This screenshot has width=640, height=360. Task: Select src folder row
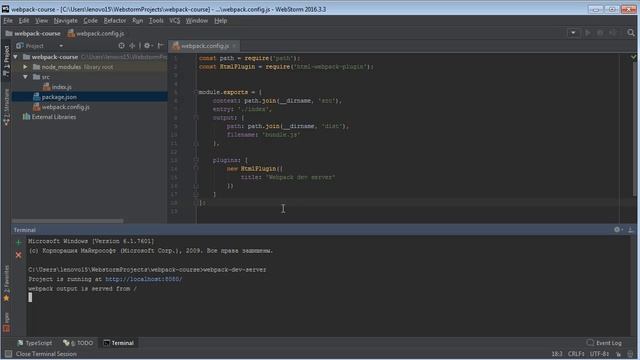pyautogui.click(x=89, y=77)
